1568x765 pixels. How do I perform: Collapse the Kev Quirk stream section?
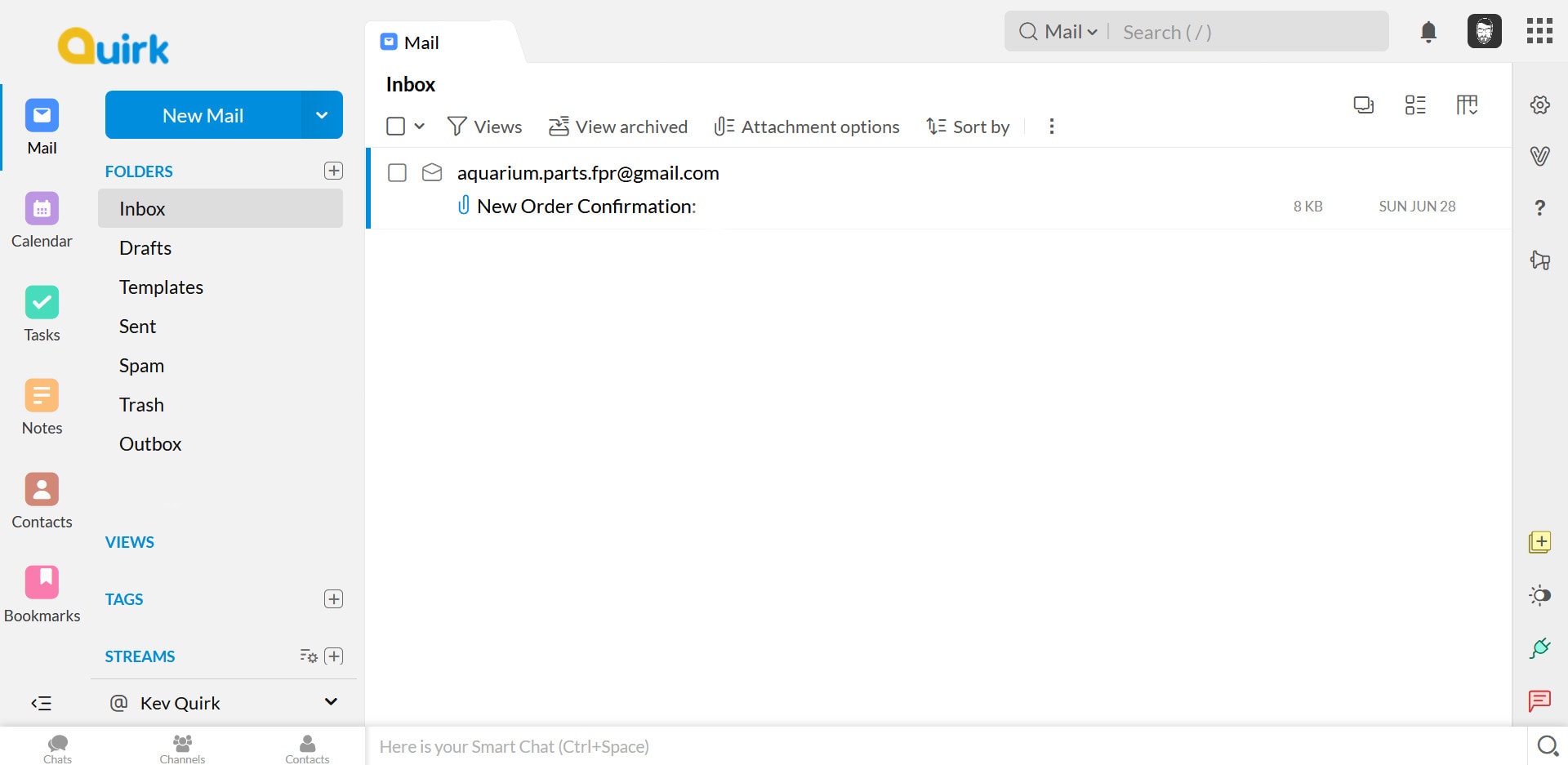pos(330,701)
